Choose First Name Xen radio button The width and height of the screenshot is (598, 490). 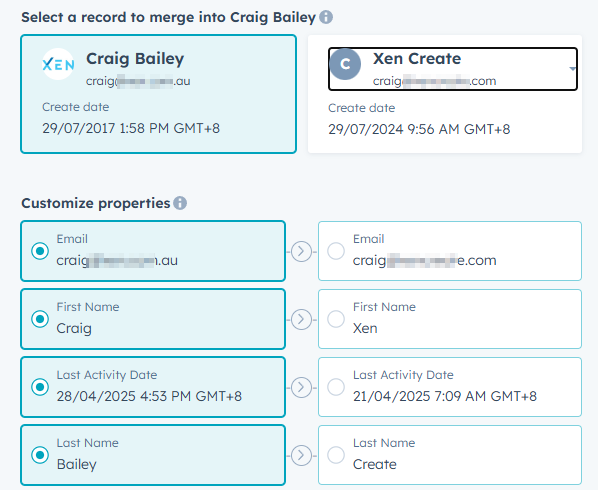click(x=336, y=319)
